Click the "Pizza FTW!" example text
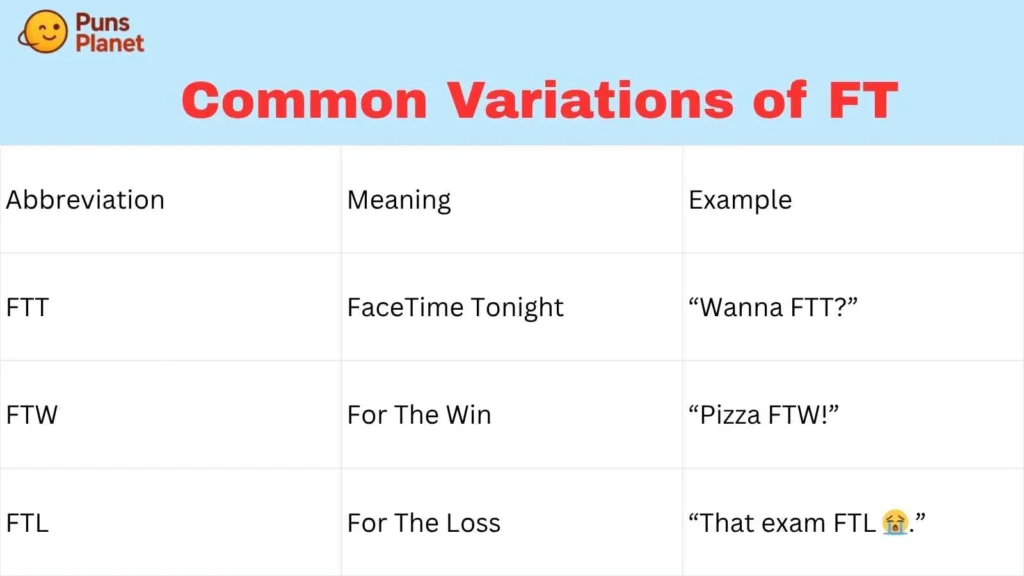 pos(763,415)
